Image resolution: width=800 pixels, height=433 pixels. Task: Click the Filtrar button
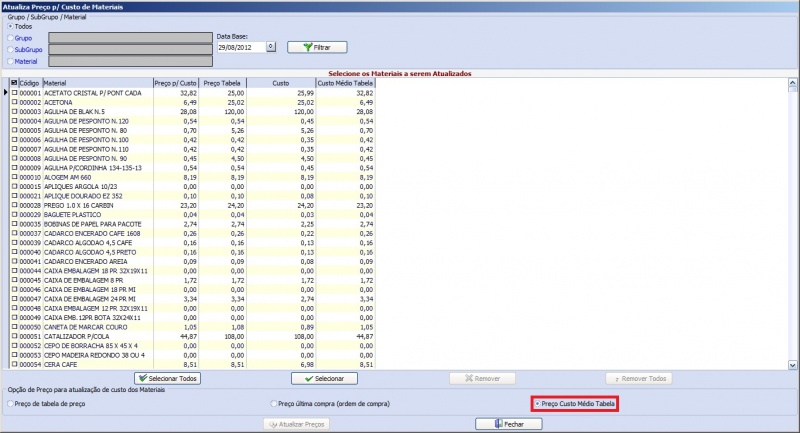[317, 47]
